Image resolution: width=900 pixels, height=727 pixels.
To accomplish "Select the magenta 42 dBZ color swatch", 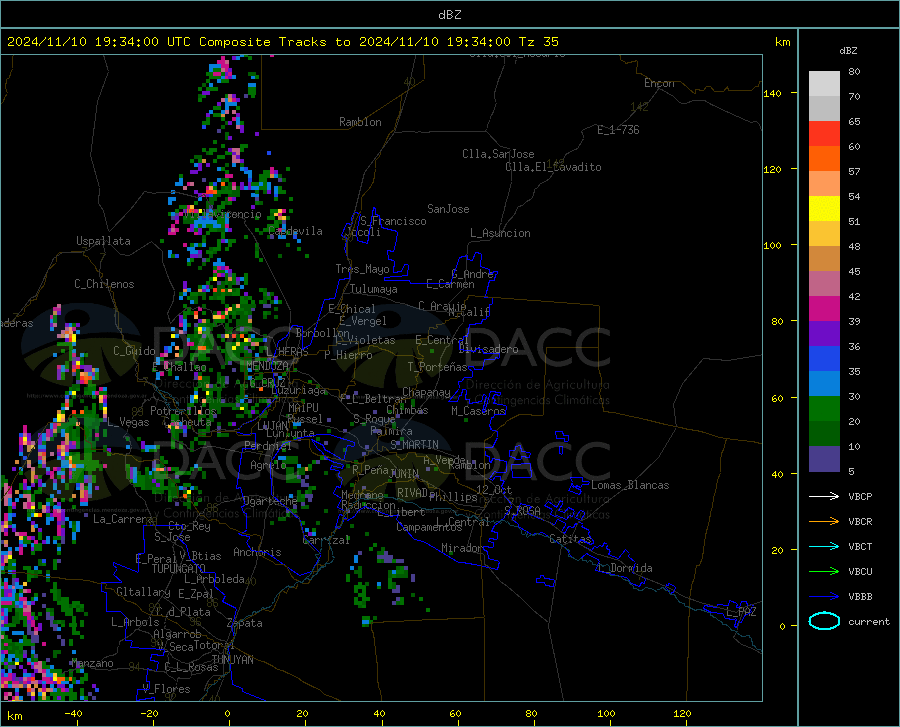I will pyautogui.click(x=824, y=309).
